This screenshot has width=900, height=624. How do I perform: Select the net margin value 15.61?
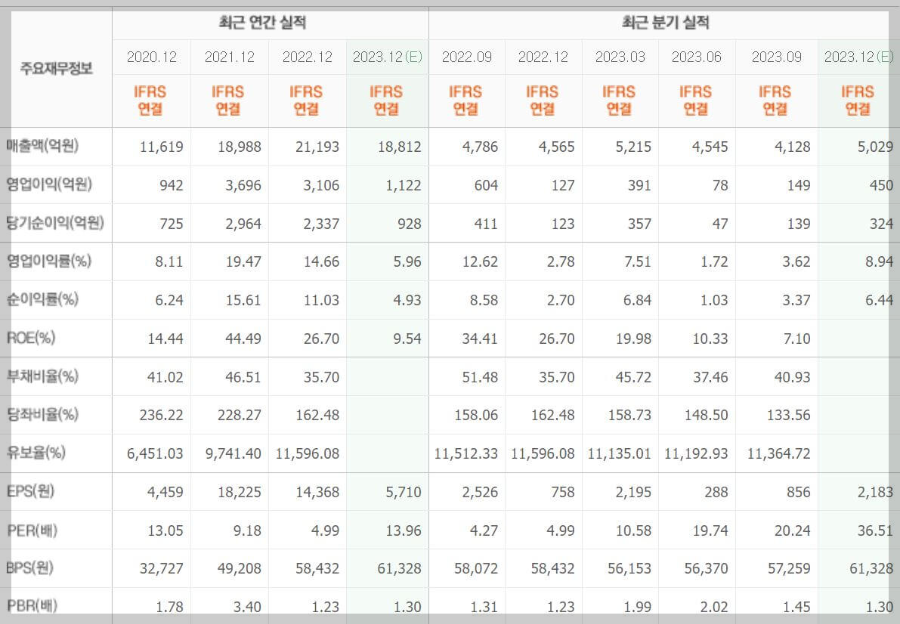243,300
